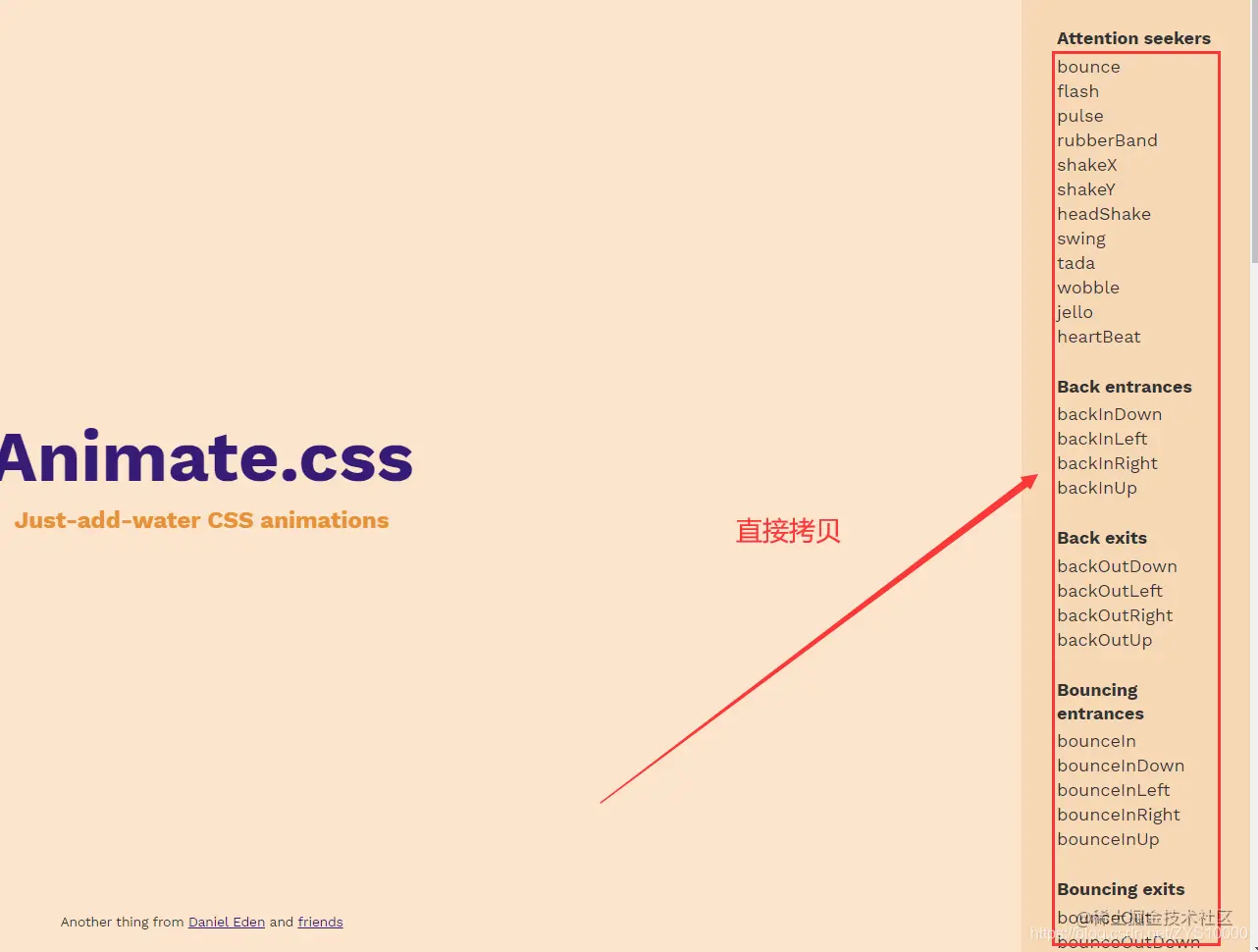Click the Back entrances section heading
The image size is (1258, 952).
tap(1125, 387)
